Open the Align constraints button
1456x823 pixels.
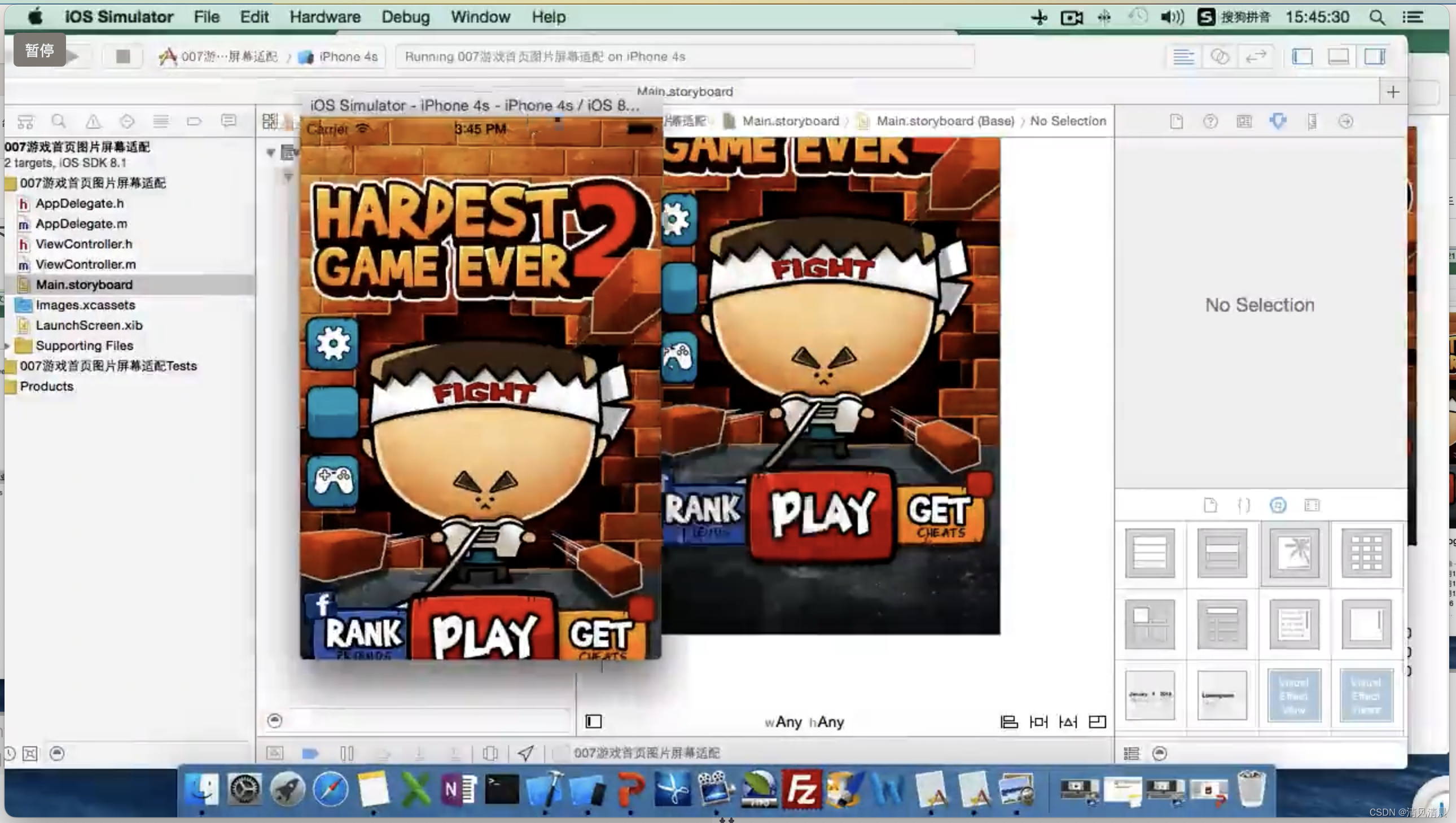point(1009,722)
